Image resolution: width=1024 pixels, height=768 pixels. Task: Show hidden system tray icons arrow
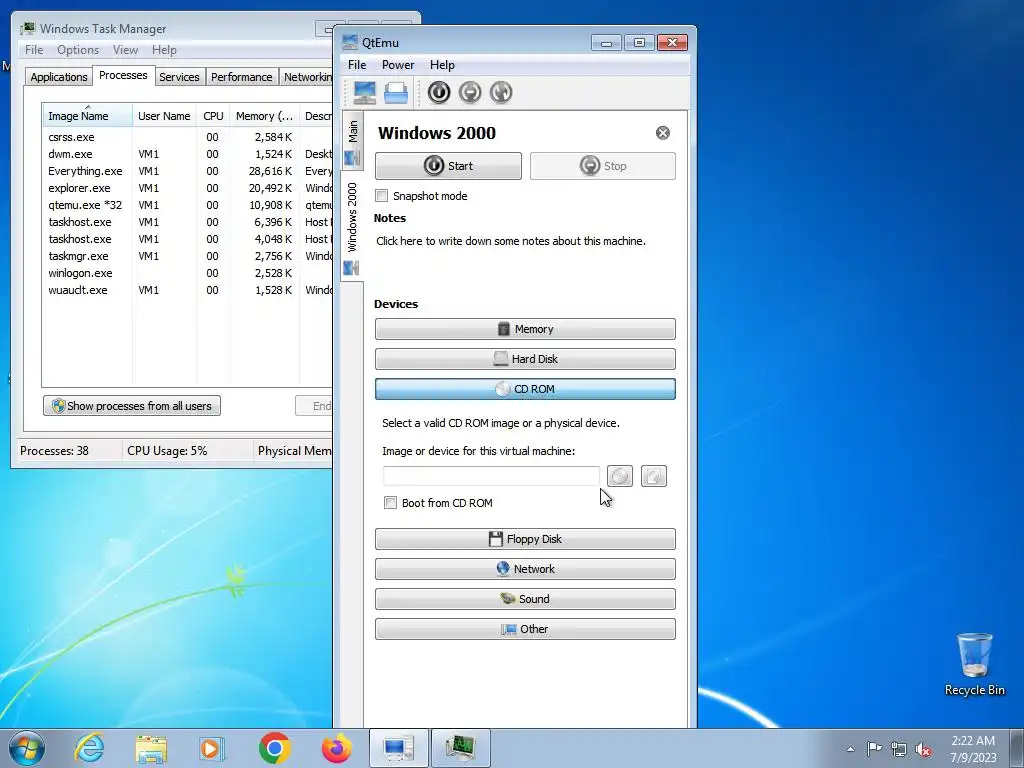[x=850, y=749]
